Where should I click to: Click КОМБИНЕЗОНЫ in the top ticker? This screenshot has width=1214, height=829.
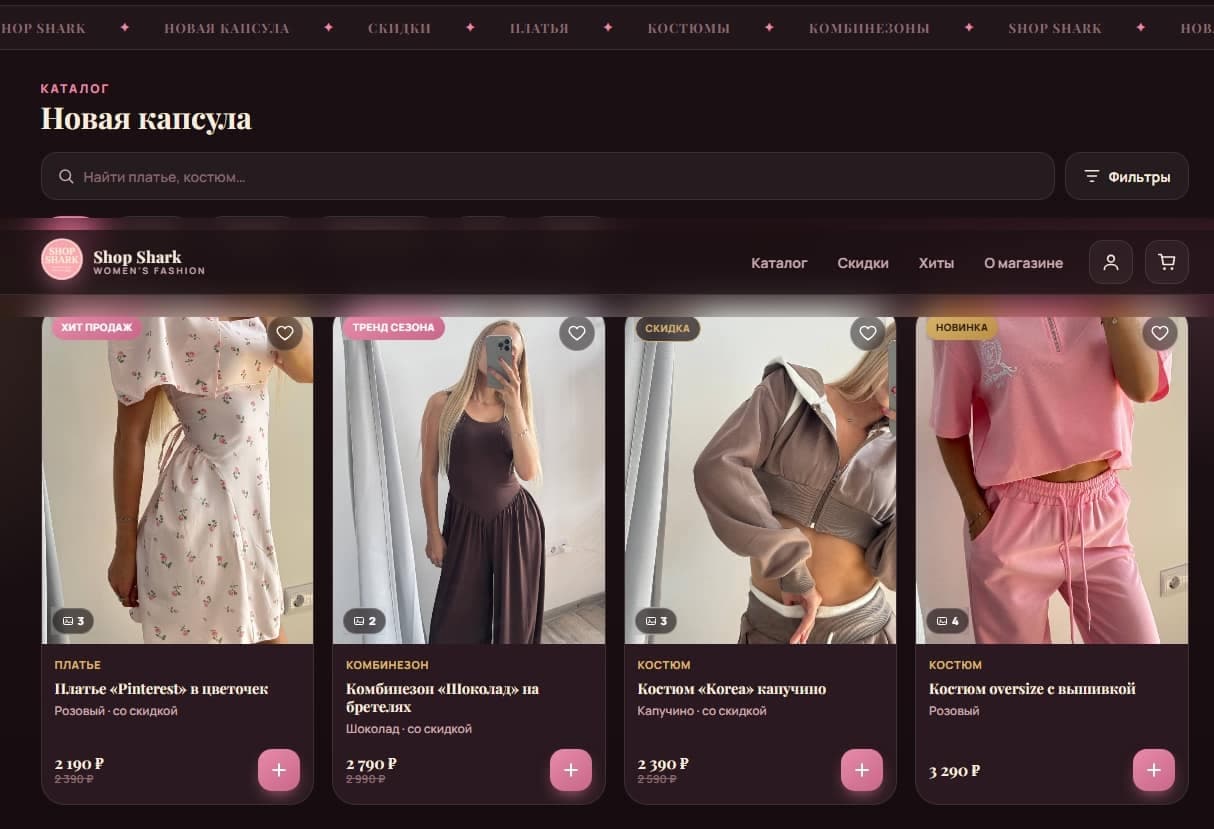[x=869, y=28]
